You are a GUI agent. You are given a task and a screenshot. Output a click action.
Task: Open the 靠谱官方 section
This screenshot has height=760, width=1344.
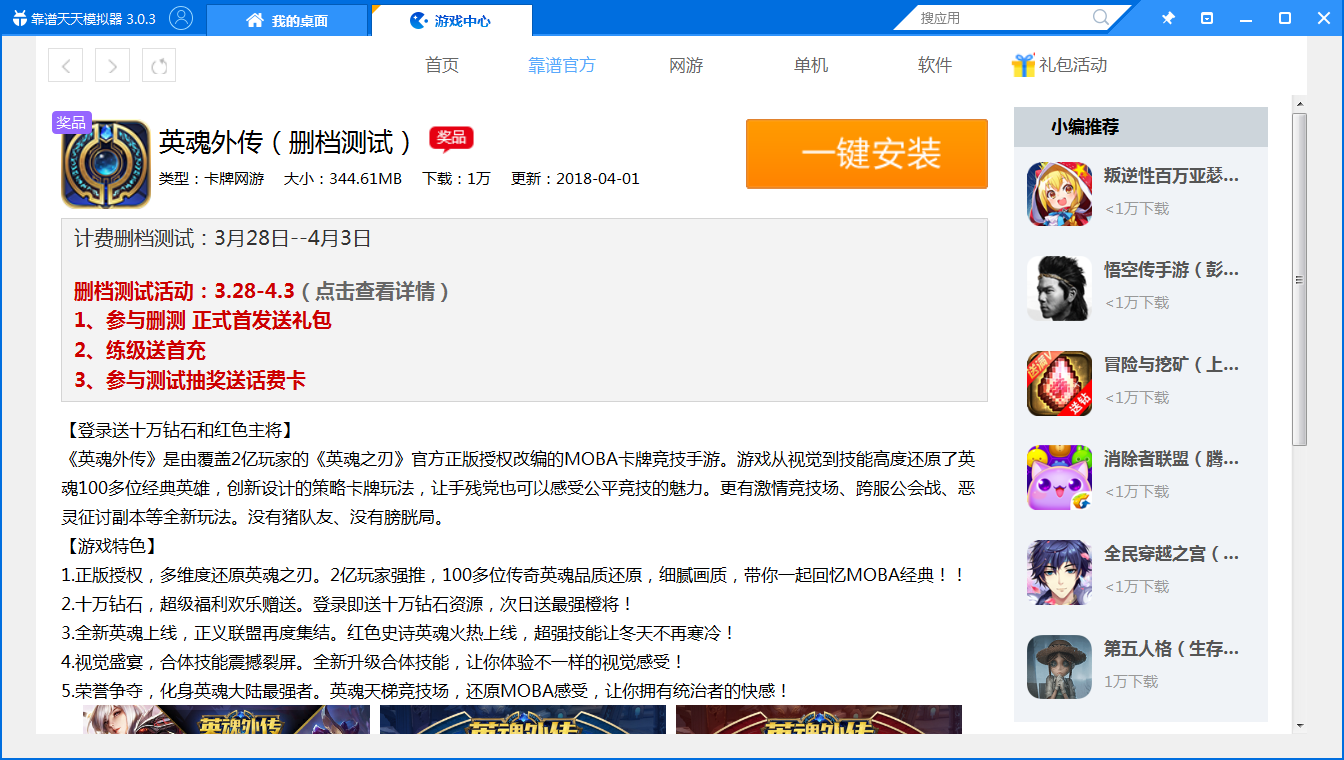562,65
